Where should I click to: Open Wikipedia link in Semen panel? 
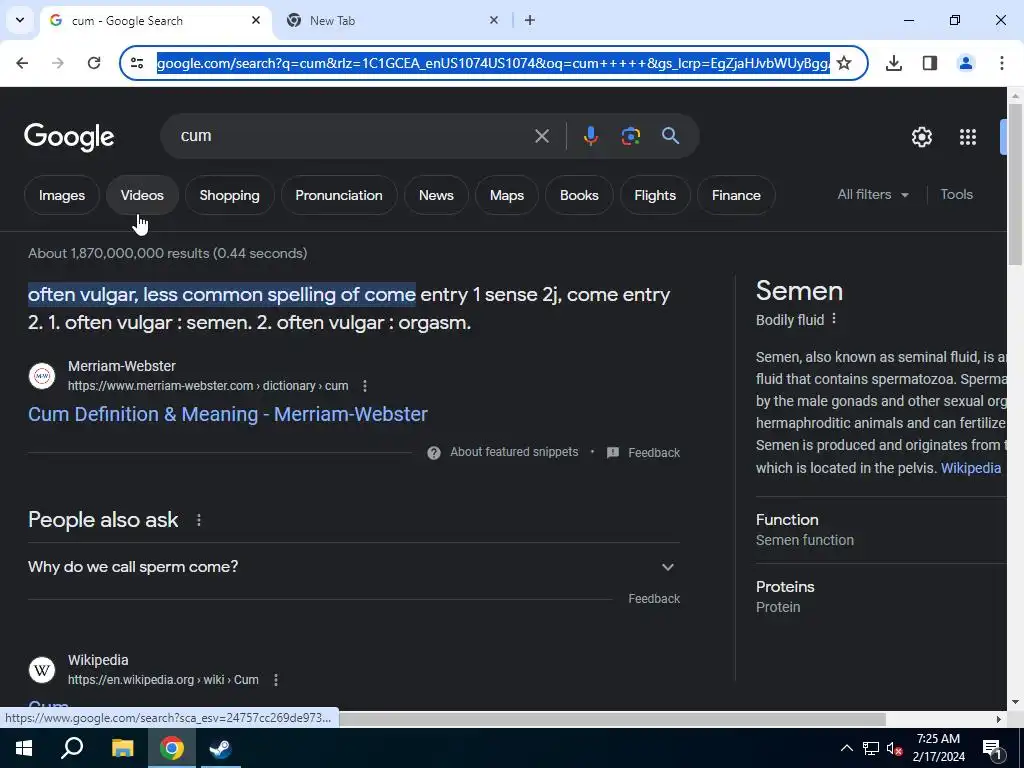pyautogui.click(x=970, y=468)
